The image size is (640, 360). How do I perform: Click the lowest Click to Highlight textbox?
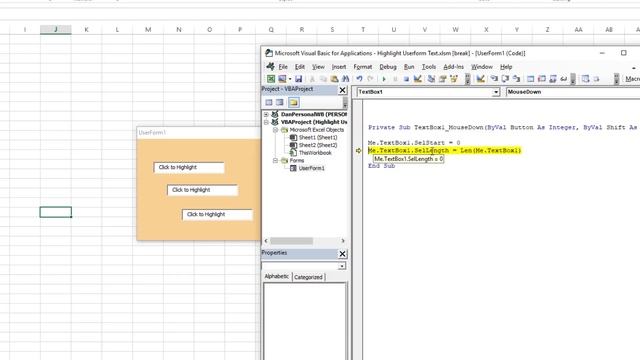[x=217, y=214]
